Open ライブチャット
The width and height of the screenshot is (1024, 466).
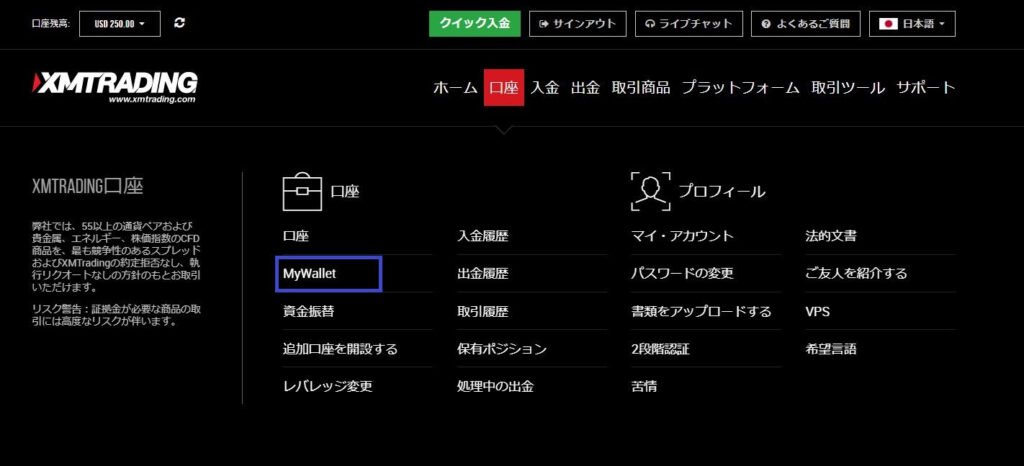[688, 23]
